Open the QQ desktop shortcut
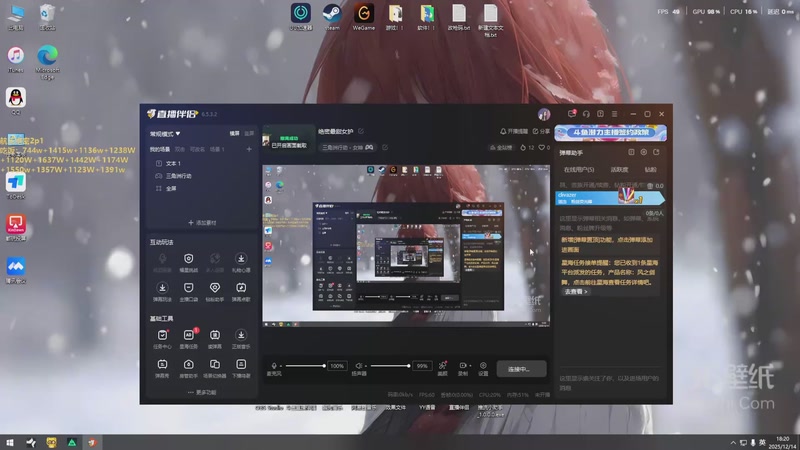 [16, 101]
